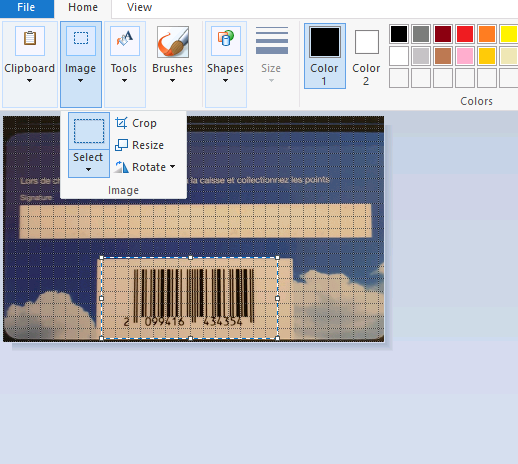Expand the Shapes dropdown arrow
Screen dimensions: 518x464
[225, 80]
